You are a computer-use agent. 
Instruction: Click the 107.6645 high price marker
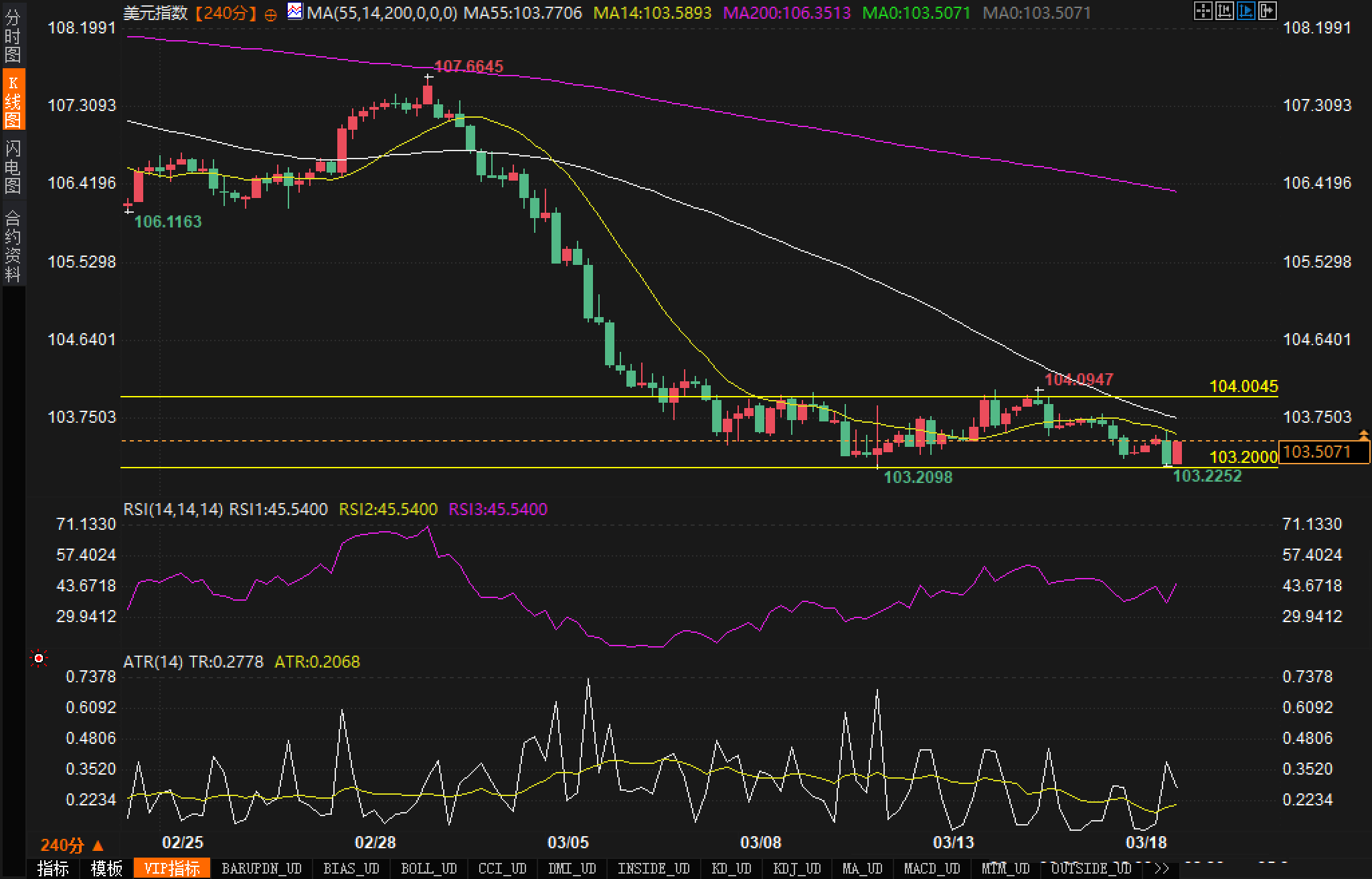click(468, 66)
